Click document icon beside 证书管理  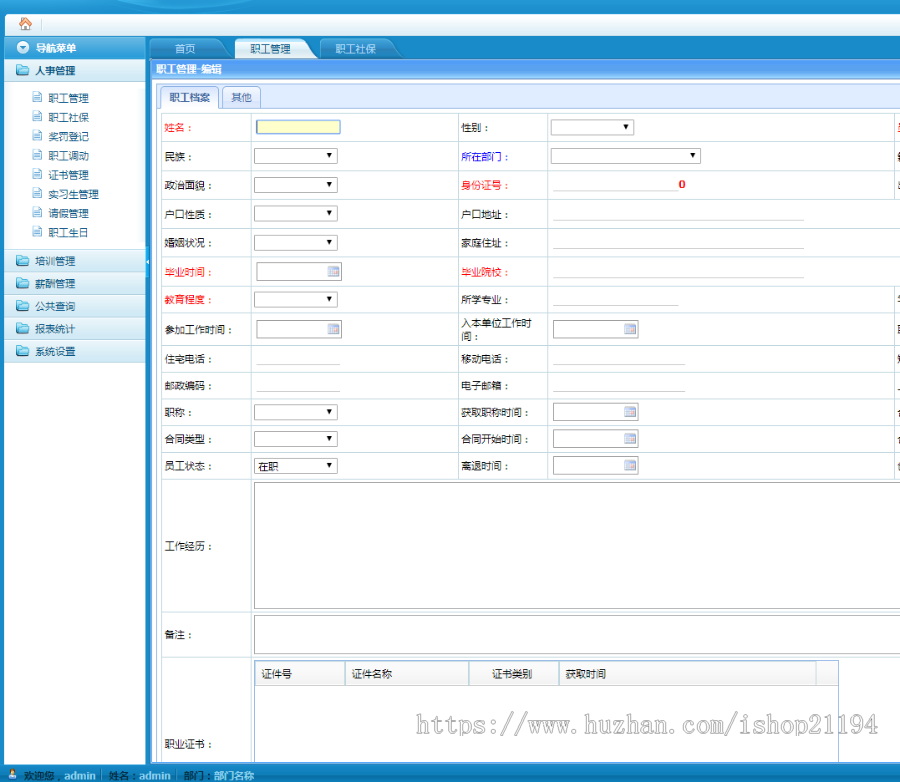click(37, 174)
